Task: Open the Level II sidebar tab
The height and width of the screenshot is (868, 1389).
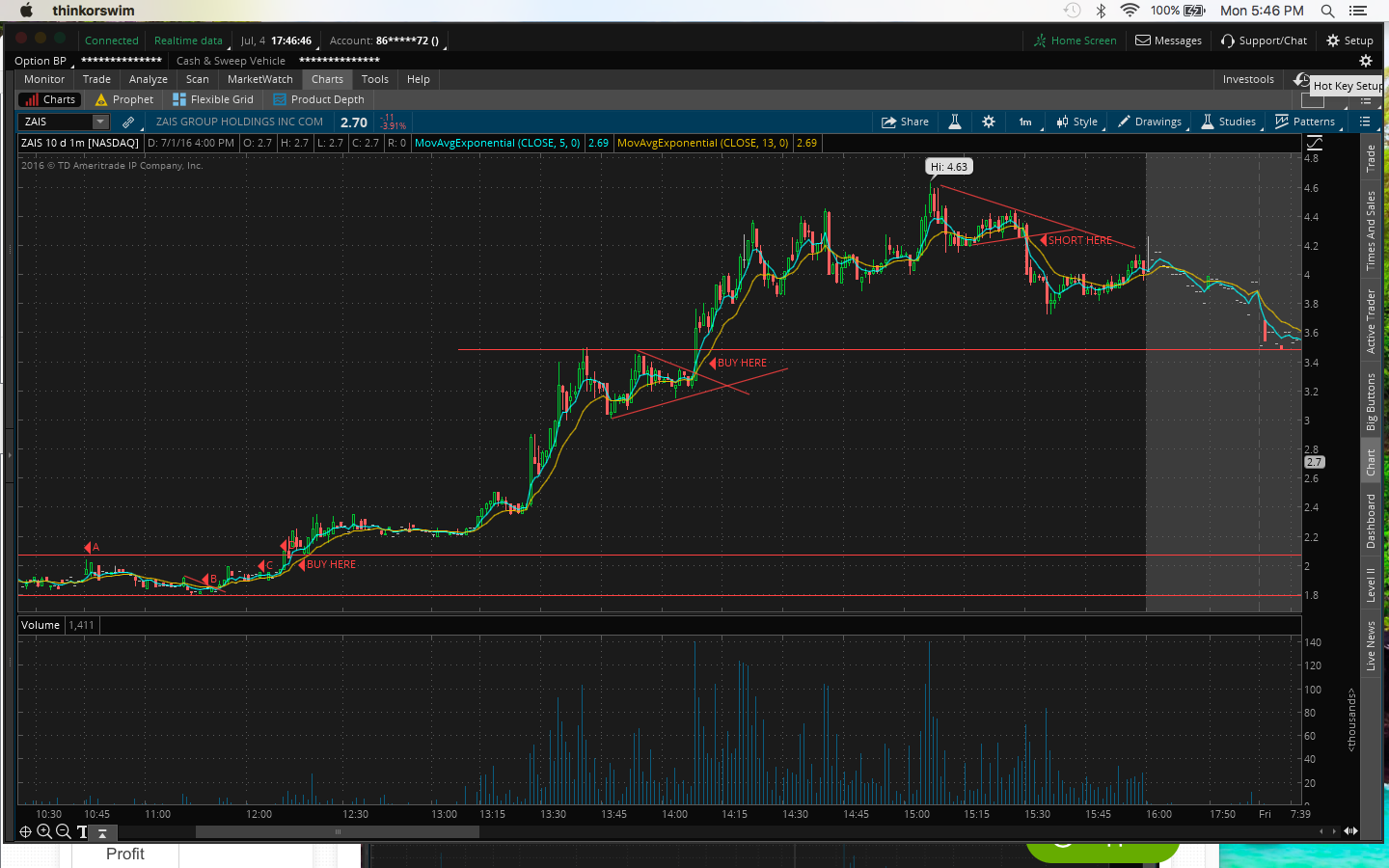Action: coord(1371,584)
